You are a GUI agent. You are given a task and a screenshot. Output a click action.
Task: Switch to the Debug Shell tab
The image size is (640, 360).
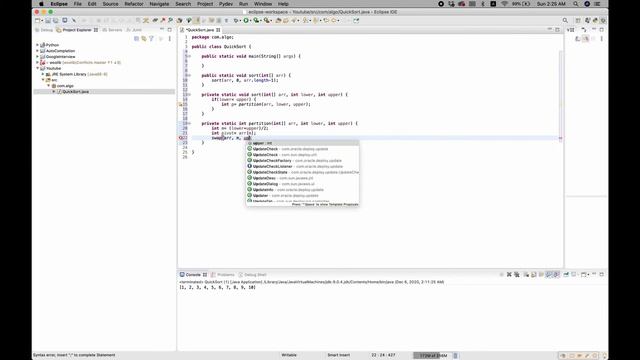pos(252,275)
